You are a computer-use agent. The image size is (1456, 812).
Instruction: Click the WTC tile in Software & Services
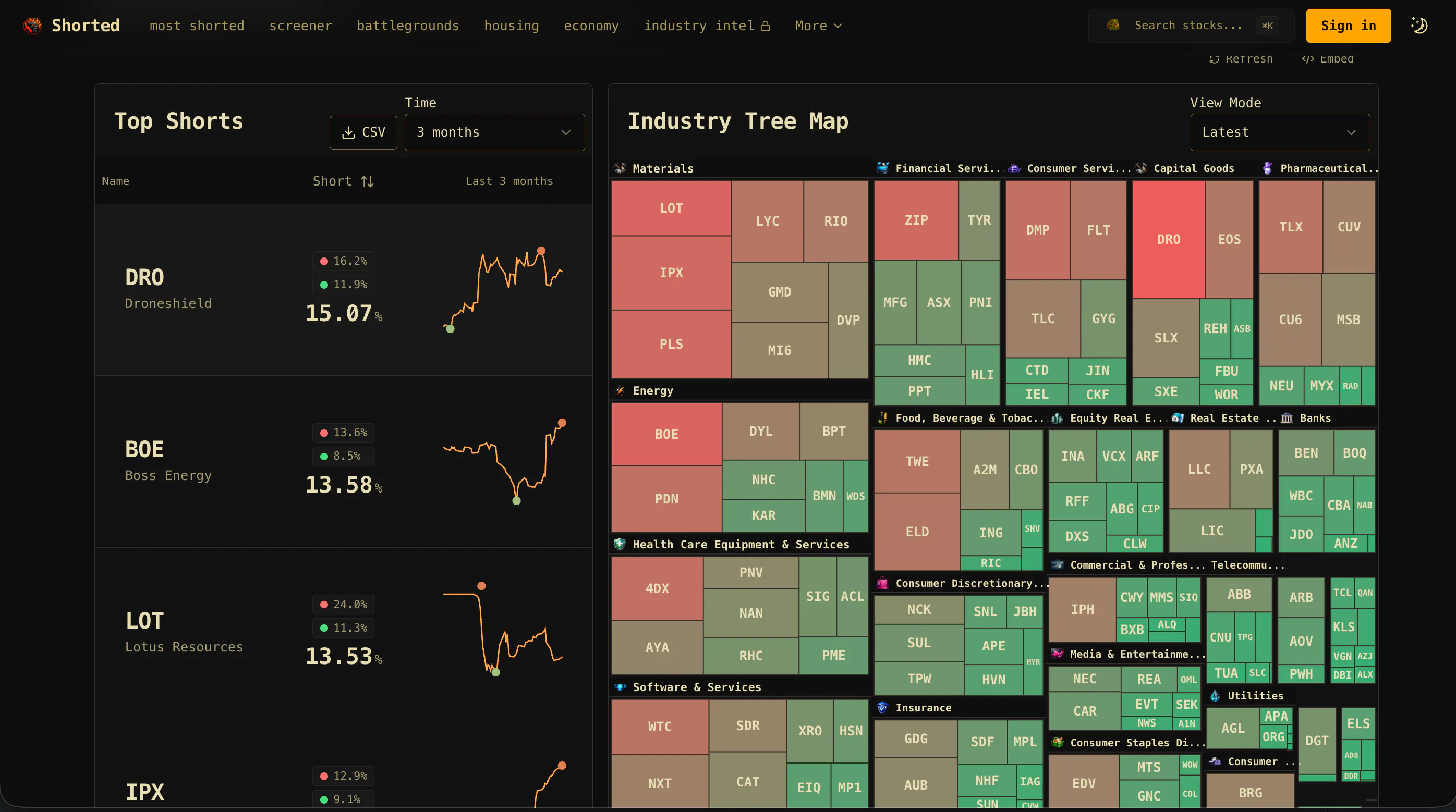660,726
